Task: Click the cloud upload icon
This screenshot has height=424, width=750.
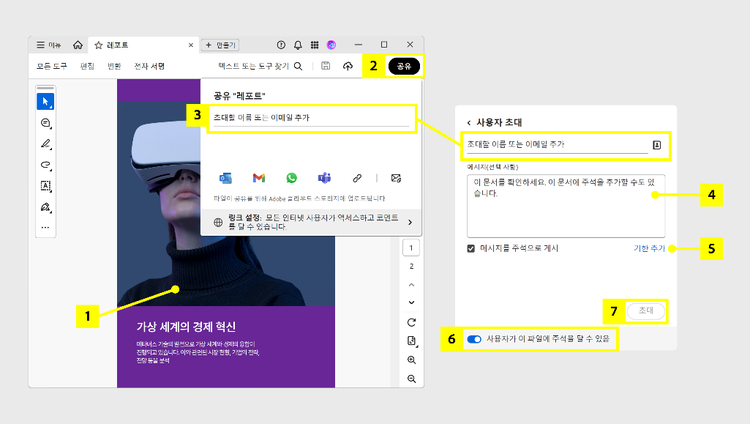Action: click(348, 66)
